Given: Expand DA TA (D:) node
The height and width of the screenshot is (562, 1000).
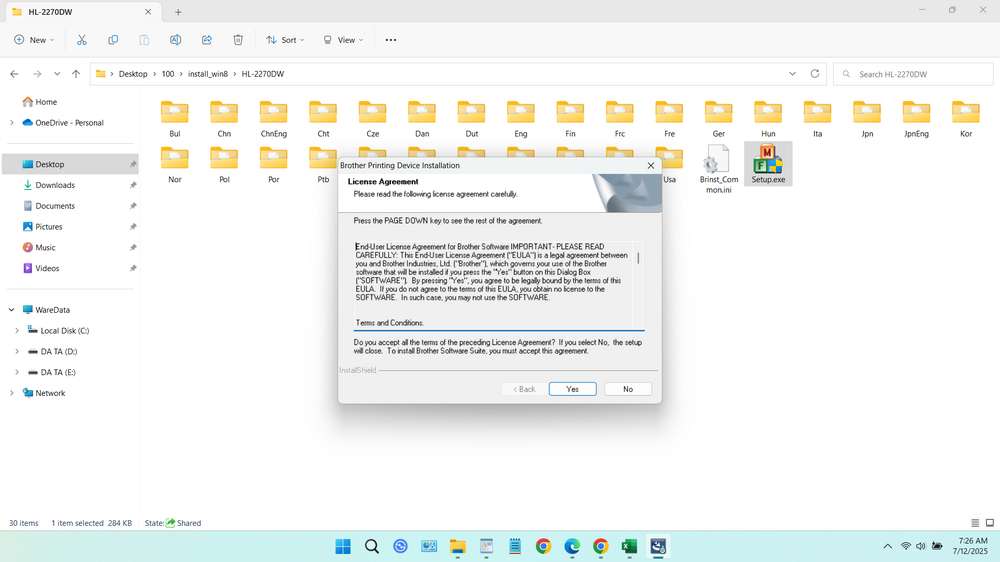Looking at the screenshot, I should coord(17,351).
